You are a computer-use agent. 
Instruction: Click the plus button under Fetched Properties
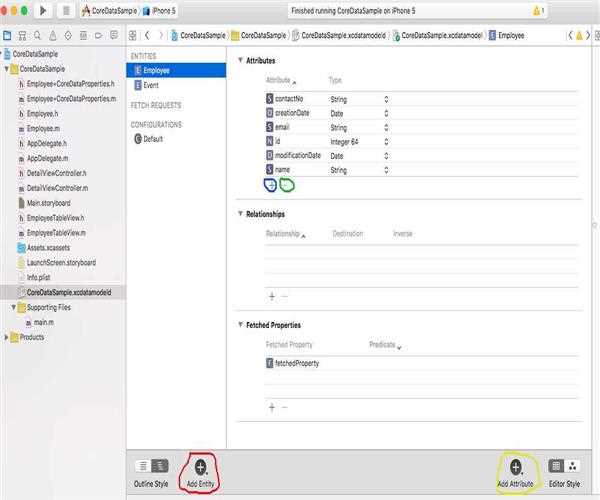click(x=271, y=407)
